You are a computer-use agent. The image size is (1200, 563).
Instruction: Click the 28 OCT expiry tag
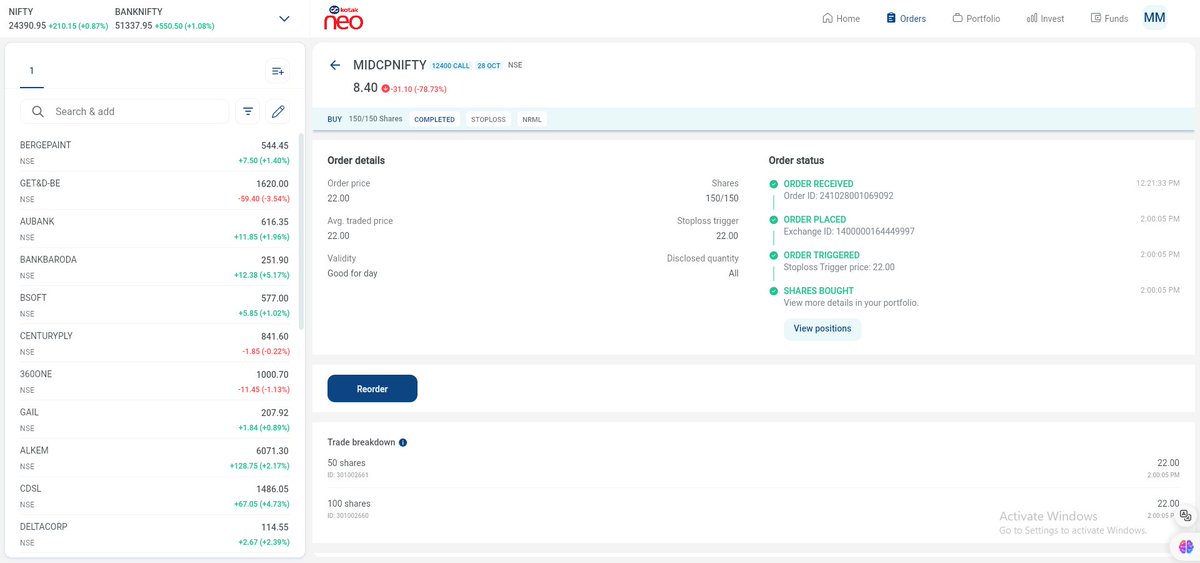coord(489,65)
